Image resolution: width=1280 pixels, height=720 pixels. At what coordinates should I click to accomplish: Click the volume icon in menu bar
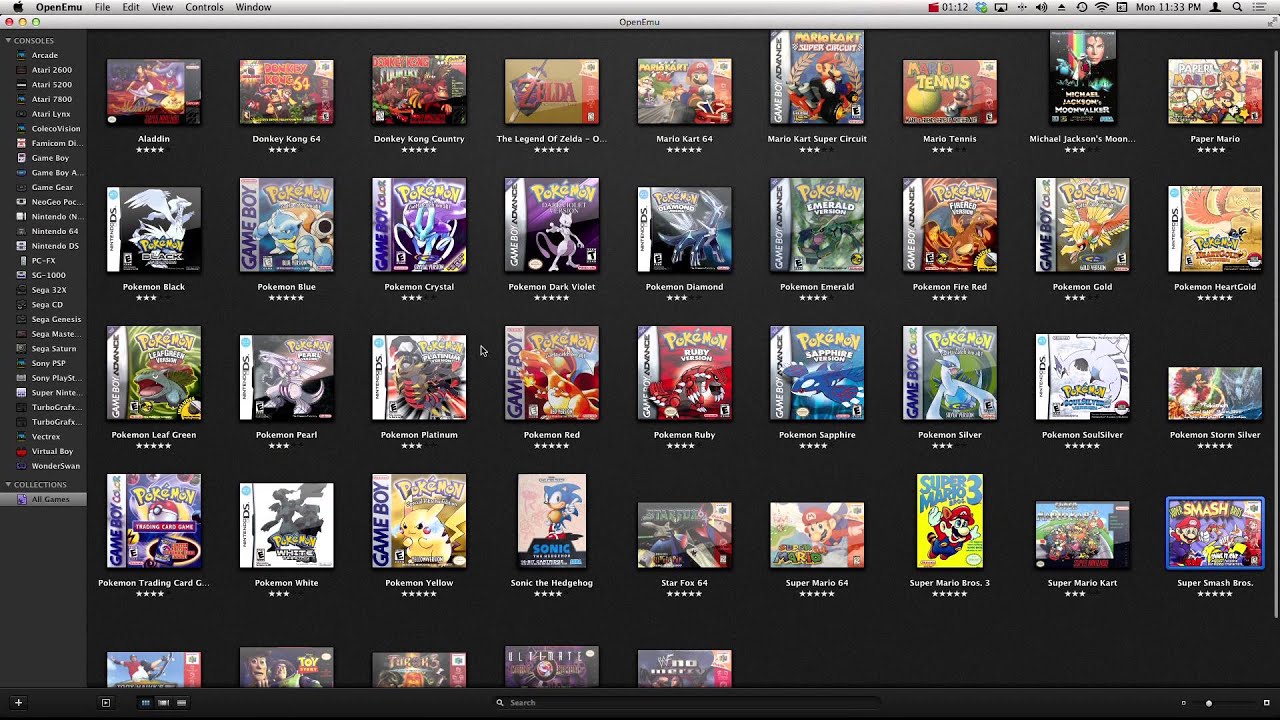pyautogui.click(x=1041, y=7)
